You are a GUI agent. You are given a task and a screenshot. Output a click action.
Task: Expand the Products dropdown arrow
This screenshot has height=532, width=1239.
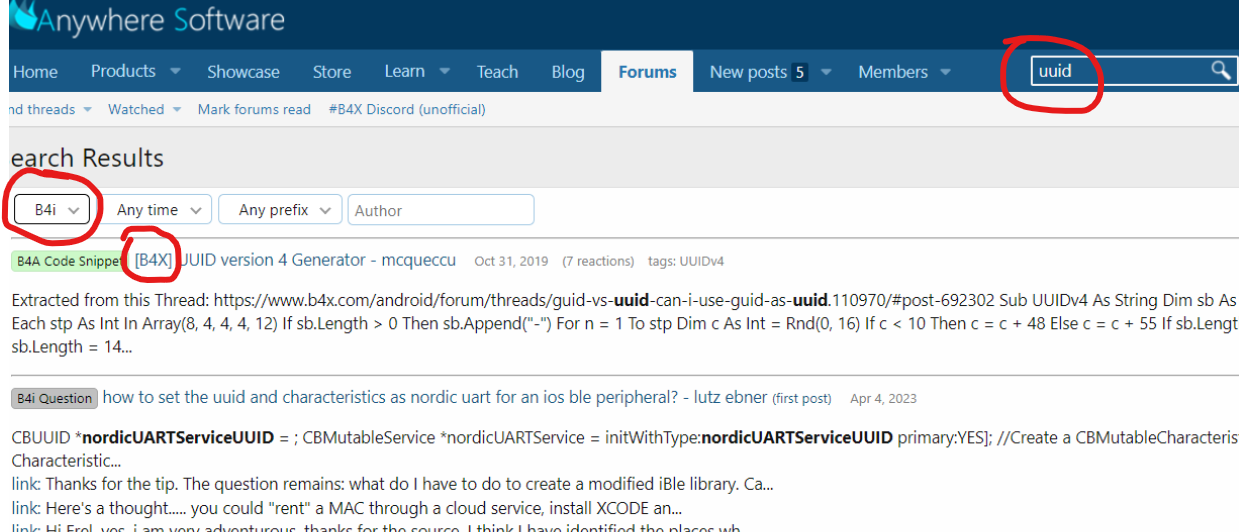tap(175, 71)
